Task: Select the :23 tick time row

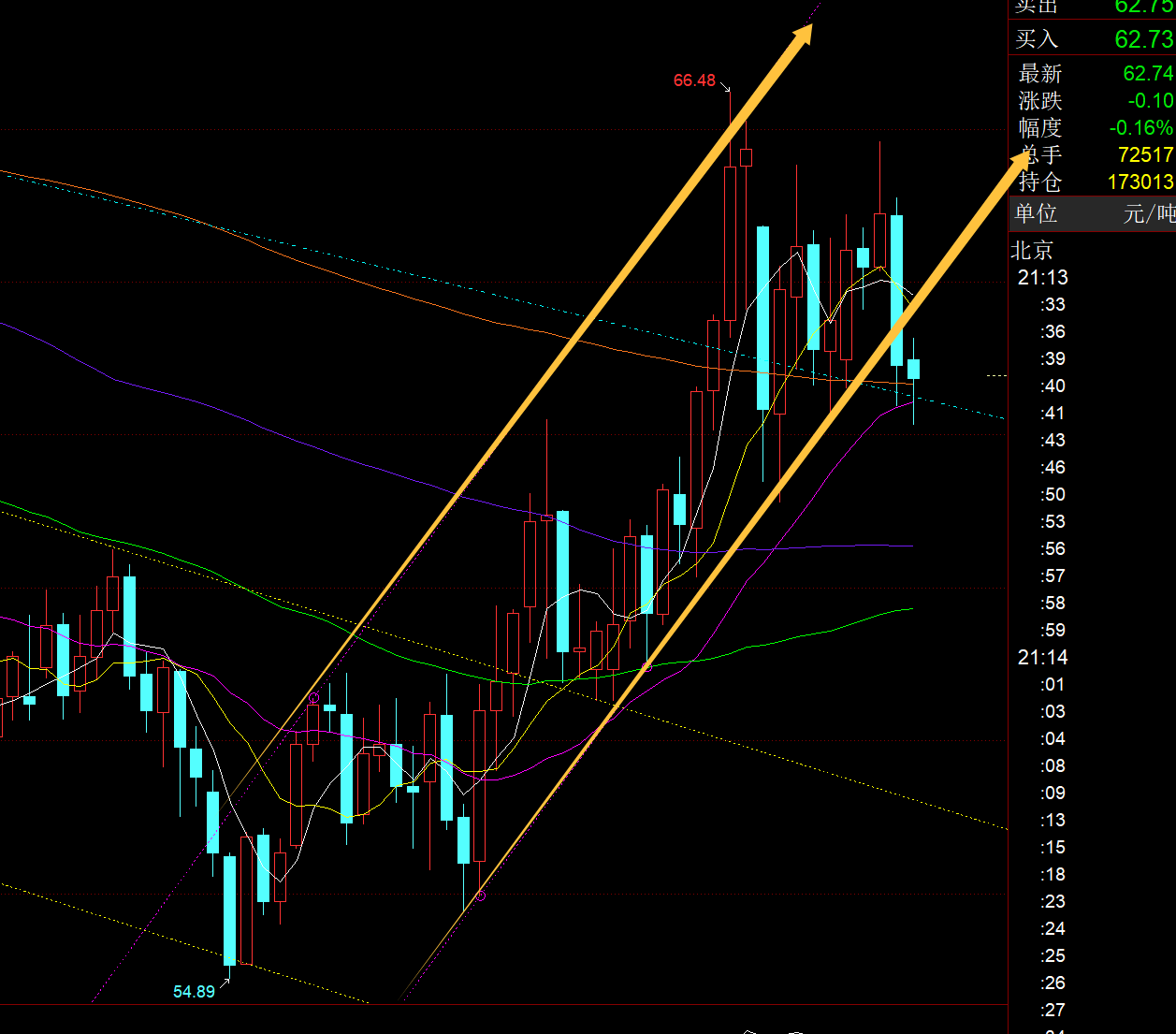Action: (1053, 901)
